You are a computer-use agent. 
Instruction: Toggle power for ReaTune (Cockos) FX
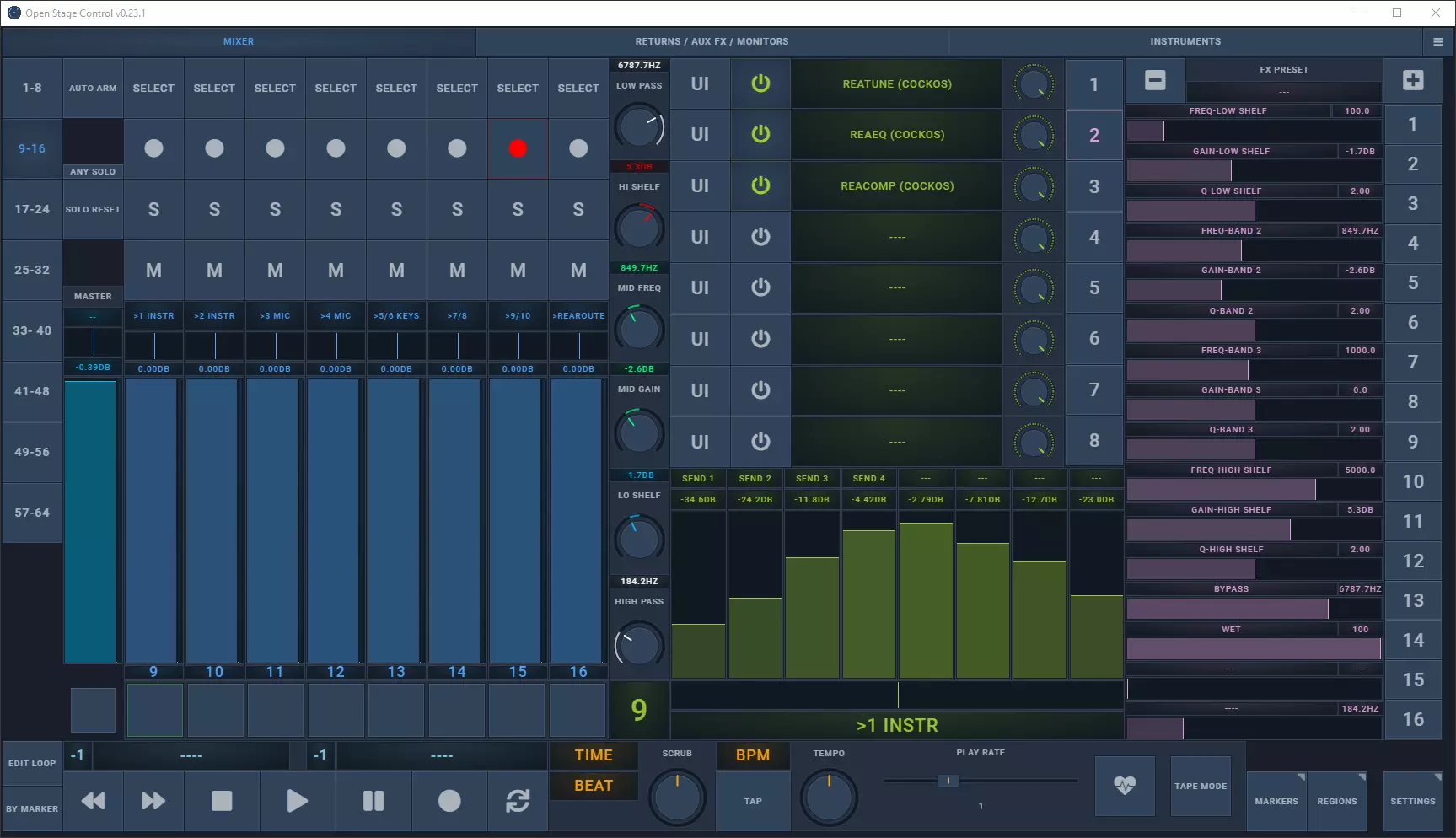tap(760, 83)
